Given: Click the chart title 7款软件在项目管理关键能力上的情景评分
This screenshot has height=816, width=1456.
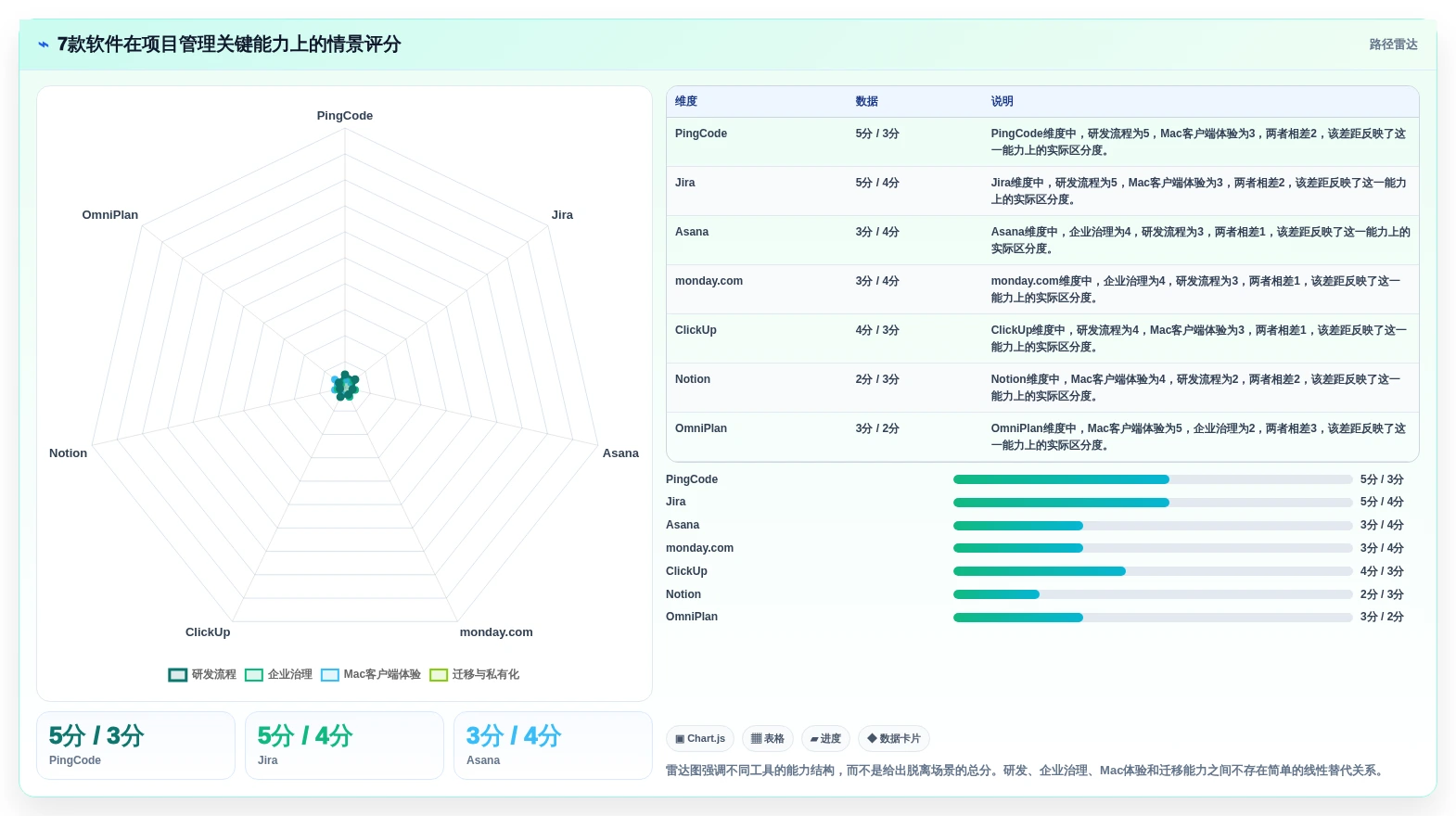Looking at the screenshot, I should [229, 45].
